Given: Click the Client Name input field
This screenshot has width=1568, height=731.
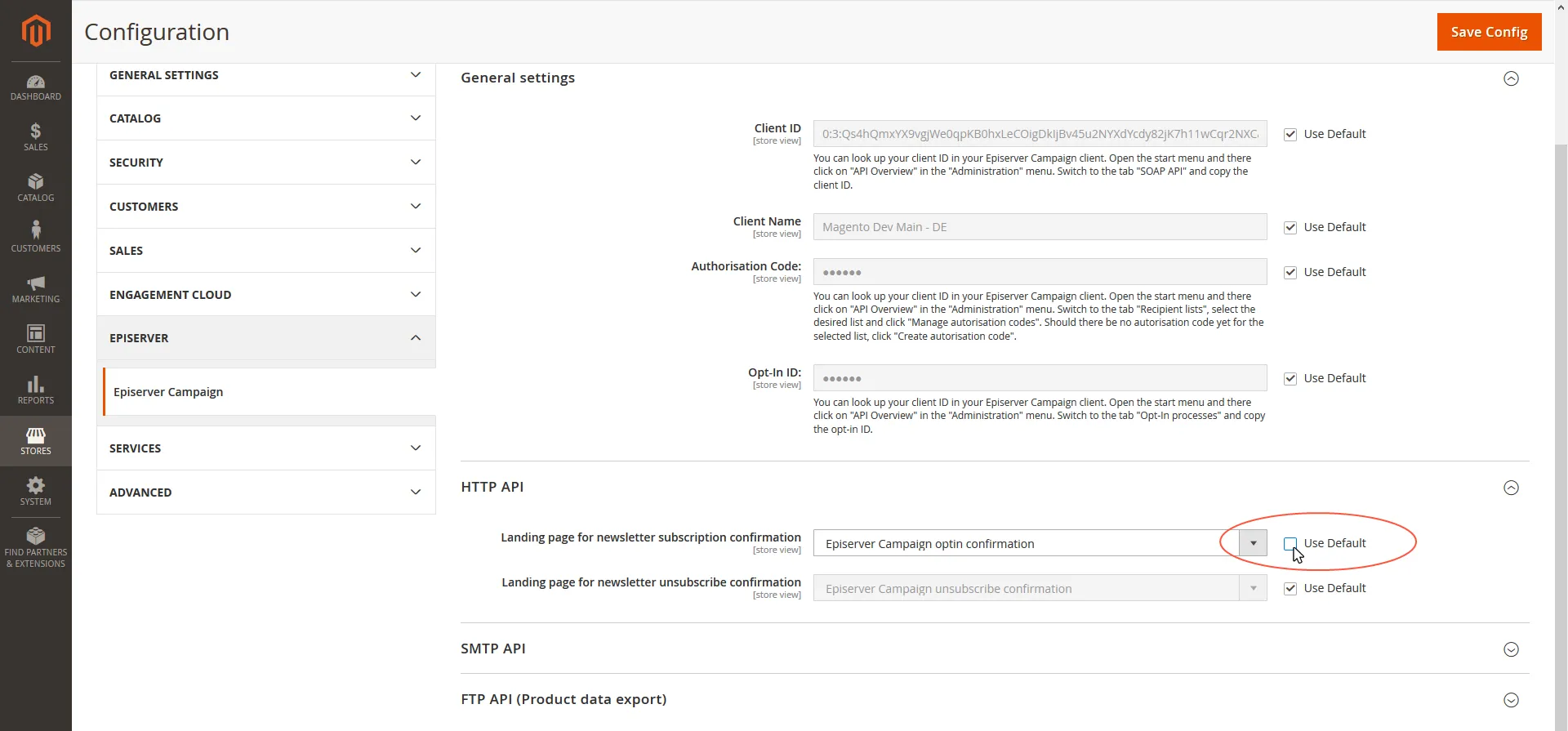Looking at the screenshot, I should pyautogui.click(x=1040, y=227).
